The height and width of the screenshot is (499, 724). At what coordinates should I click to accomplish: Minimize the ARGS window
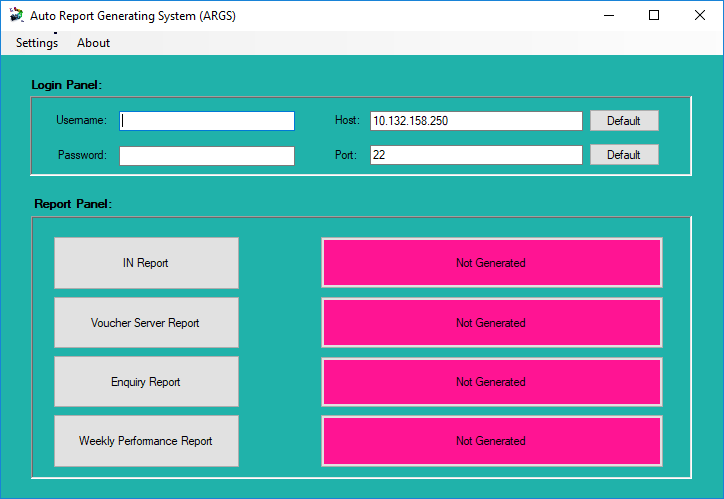click(x=608, y=16)
